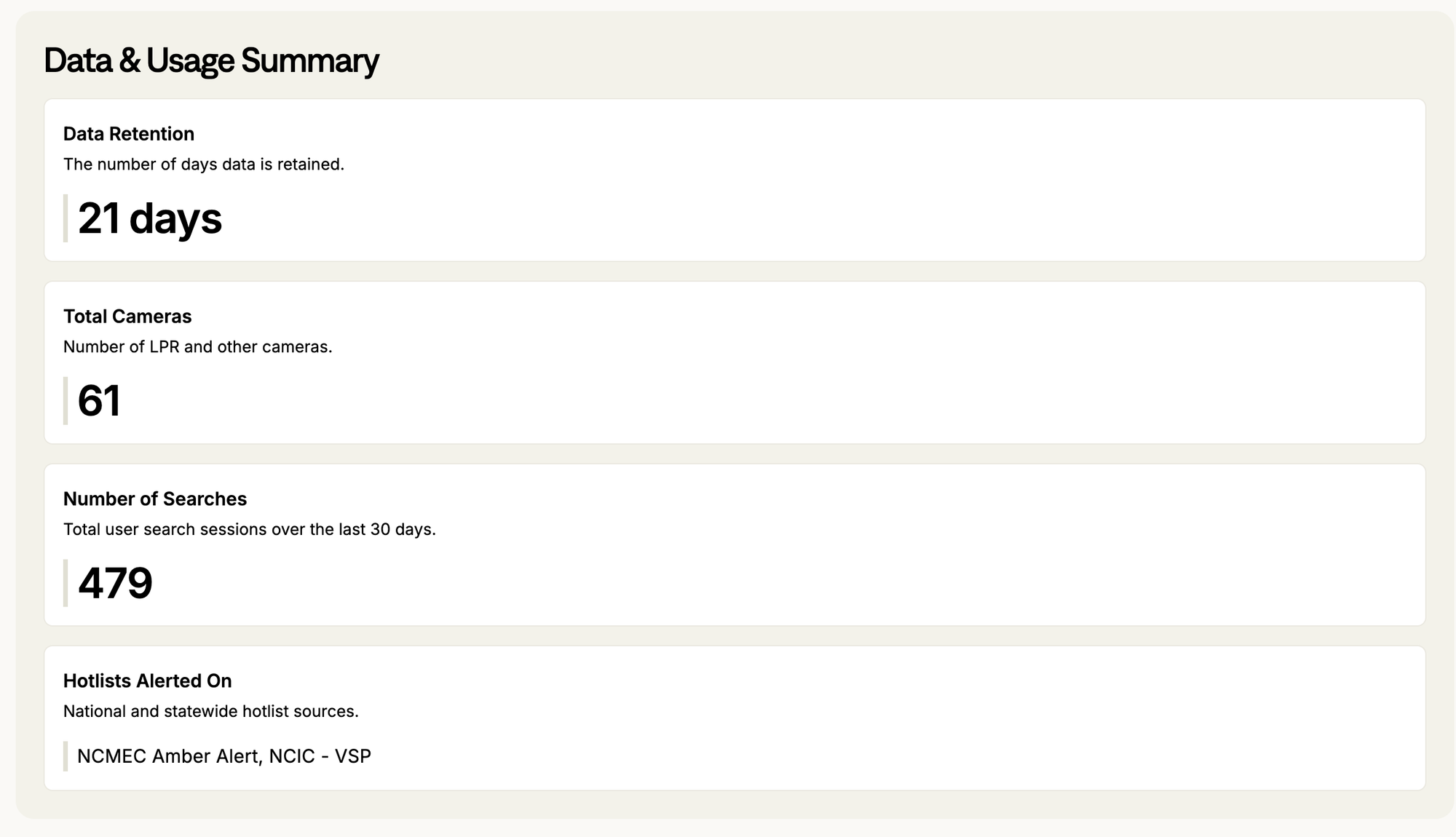Screen dimensions: 1456x837
Task: Click the Total Cameras card title
Action: point(127,317)
